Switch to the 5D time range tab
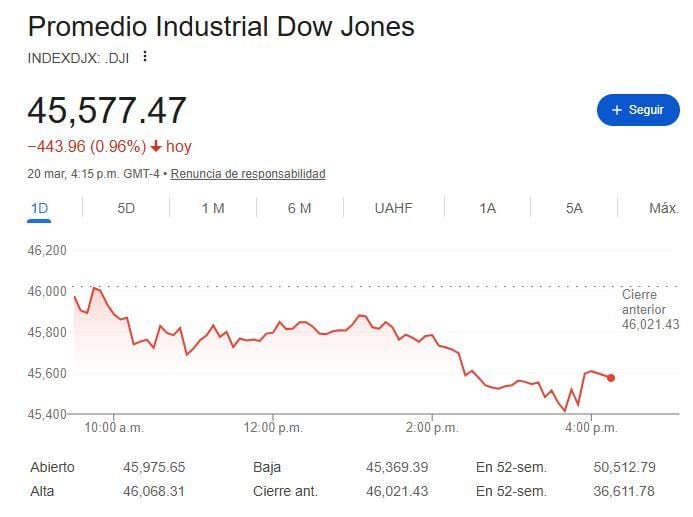693x517 pixels. pyautogui.click(x=126, y=208)
